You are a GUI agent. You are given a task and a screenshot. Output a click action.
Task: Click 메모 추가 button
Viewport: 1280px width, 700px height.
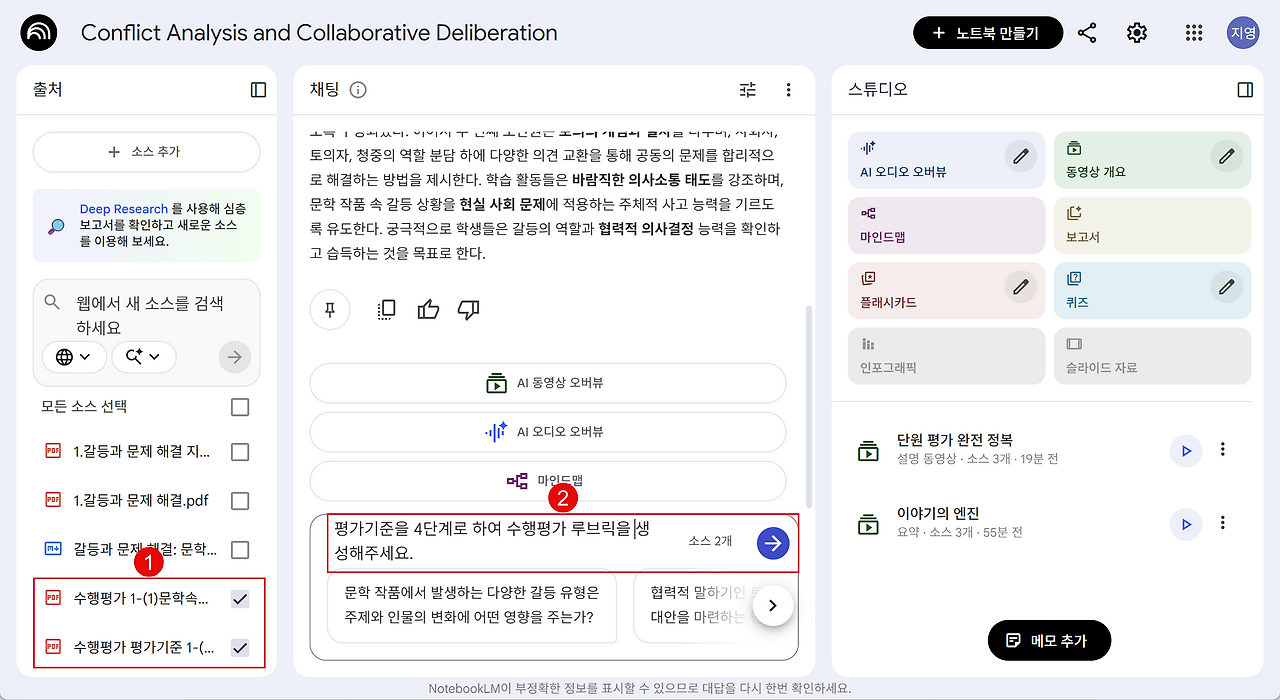click(x=1049, y=640)
